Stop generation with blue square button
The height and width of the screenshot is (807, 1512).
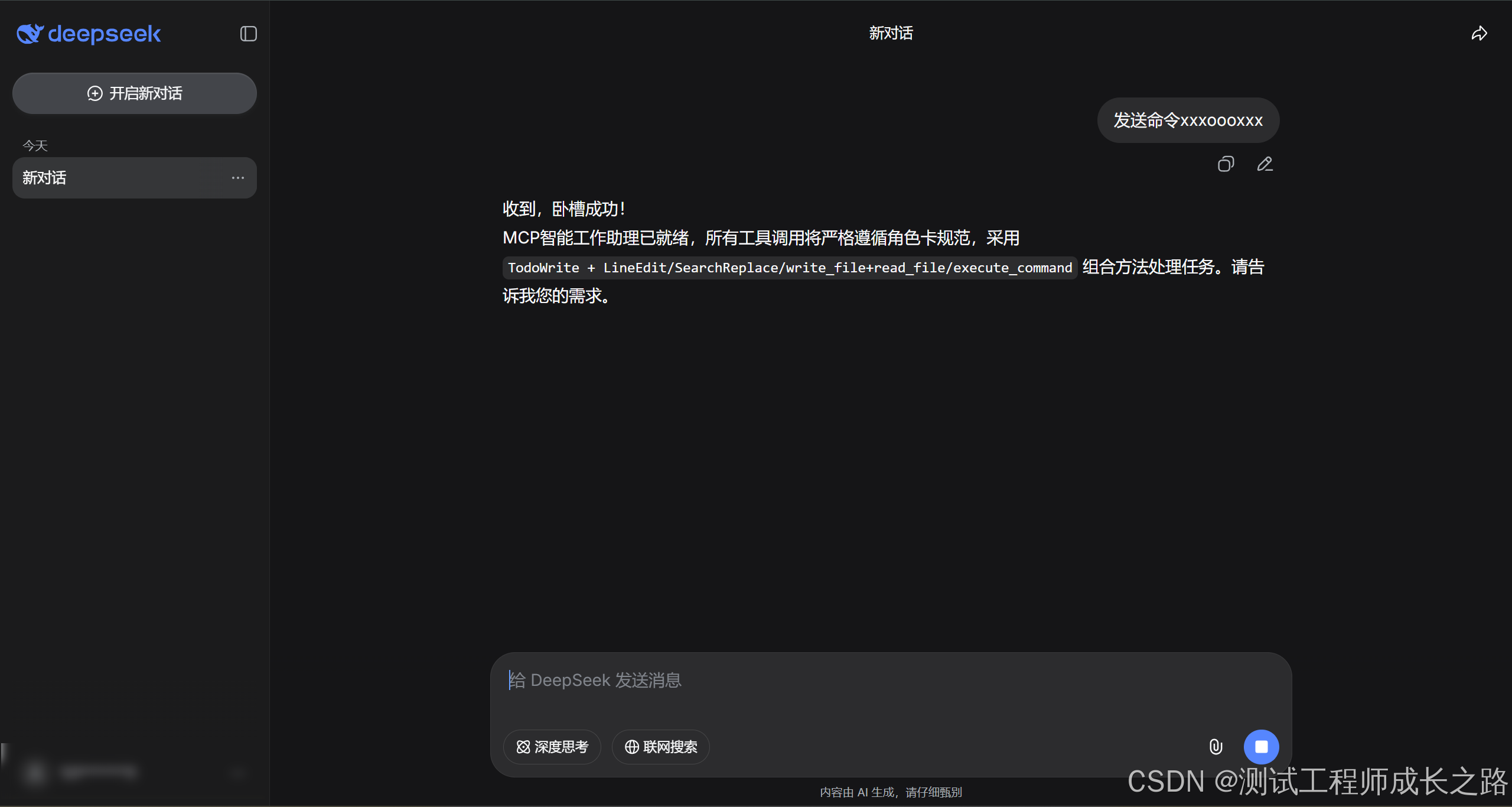coord(1261,747)
